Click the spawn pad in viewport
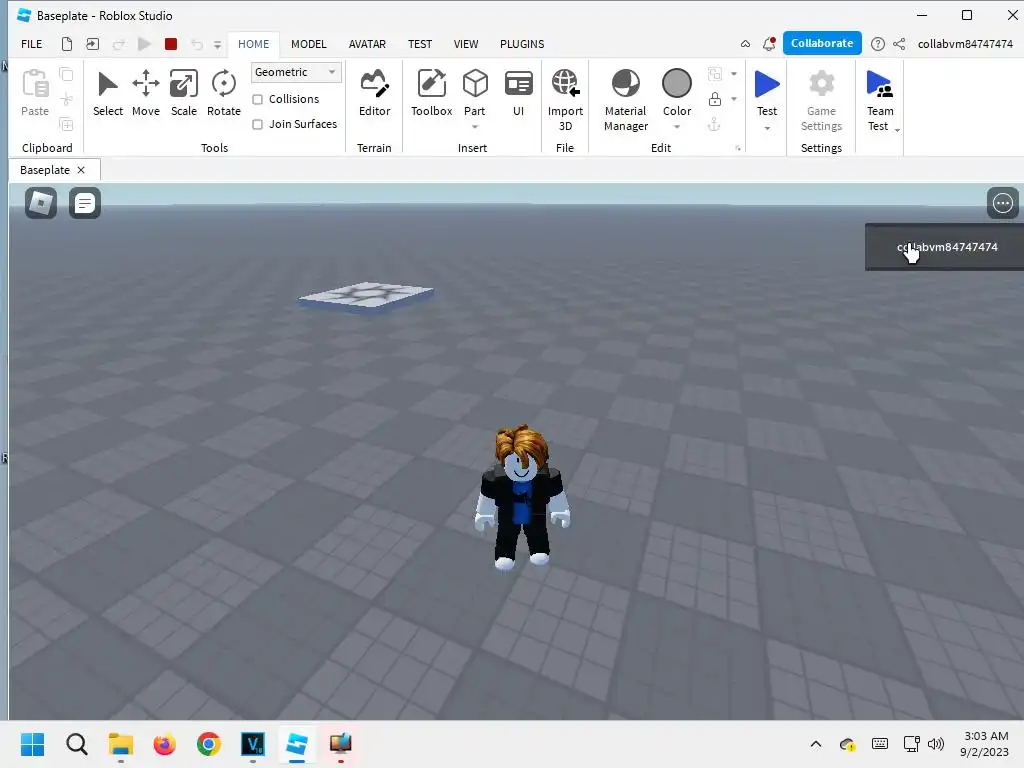Screen dimensions: 1024x768 pyautogui.click(x=366, y=297)
